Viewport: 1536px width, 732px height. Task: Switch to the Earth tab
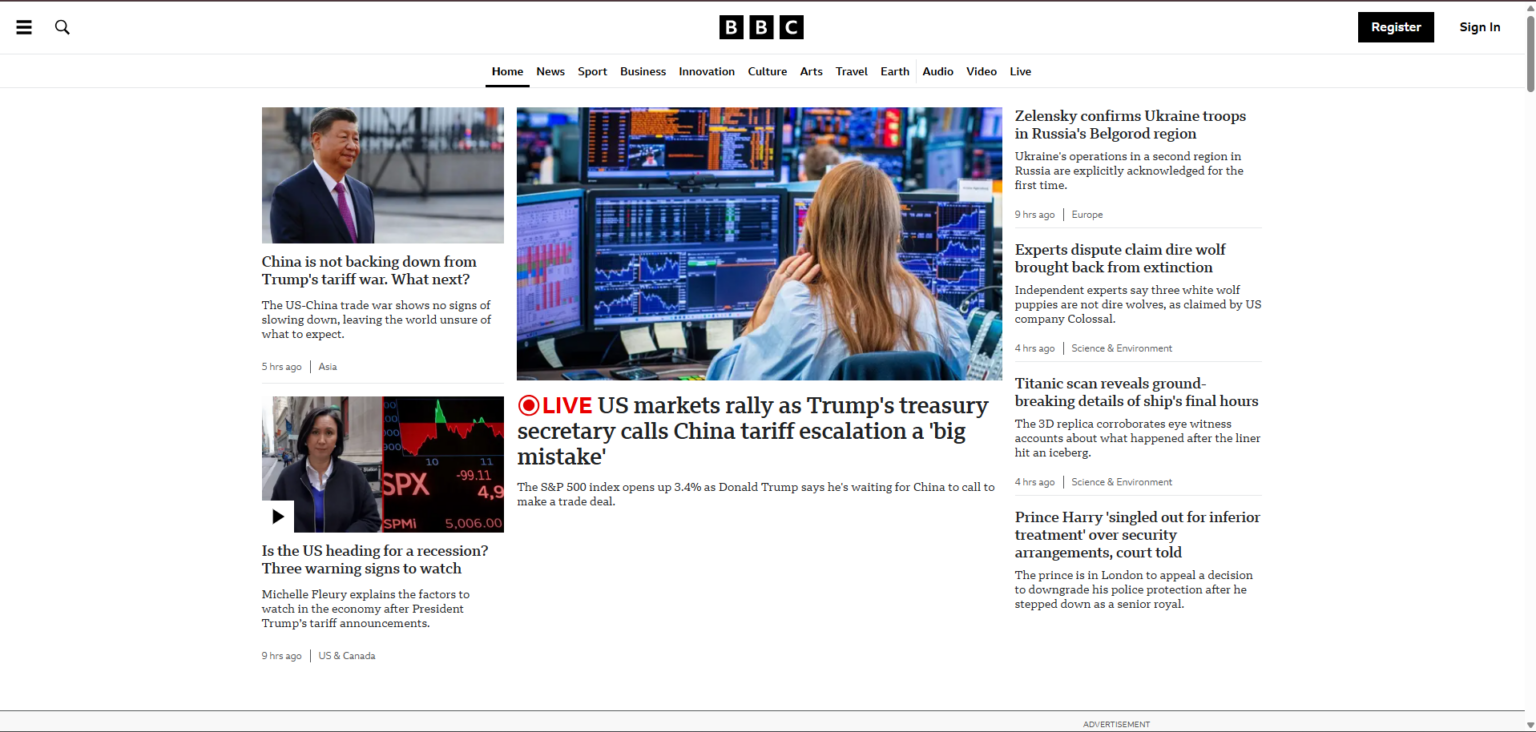894,72
